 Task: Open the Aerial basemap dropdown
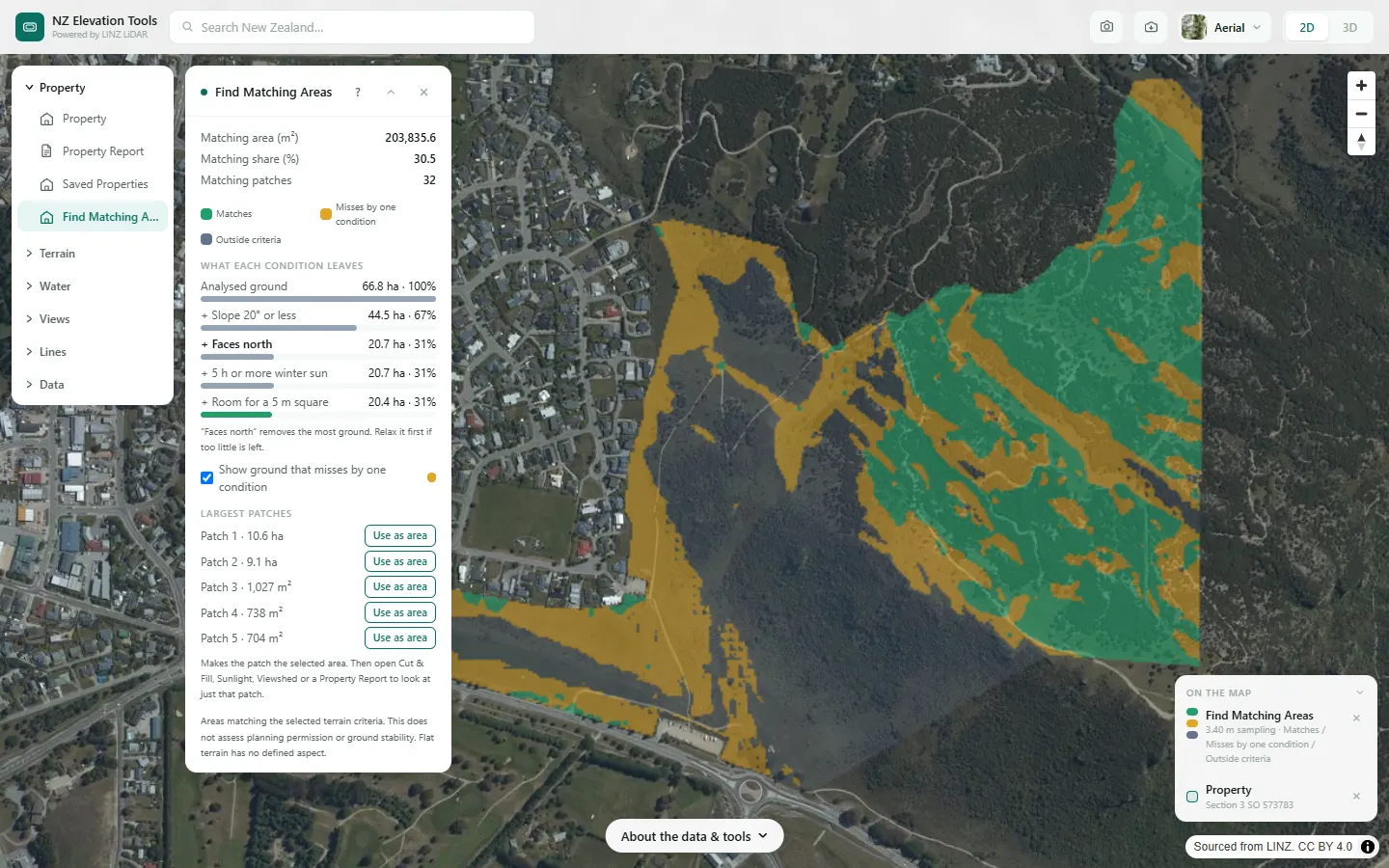pos(1224,27)
